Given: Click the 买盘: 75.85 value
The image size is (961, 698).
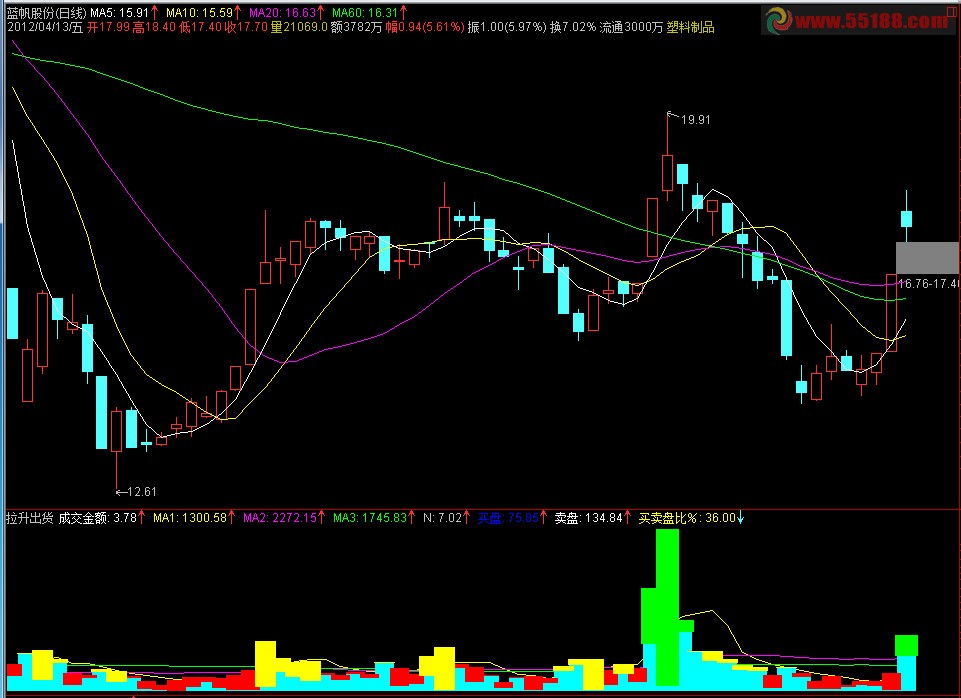Looking at the screenshot, I should pos(508,518).
